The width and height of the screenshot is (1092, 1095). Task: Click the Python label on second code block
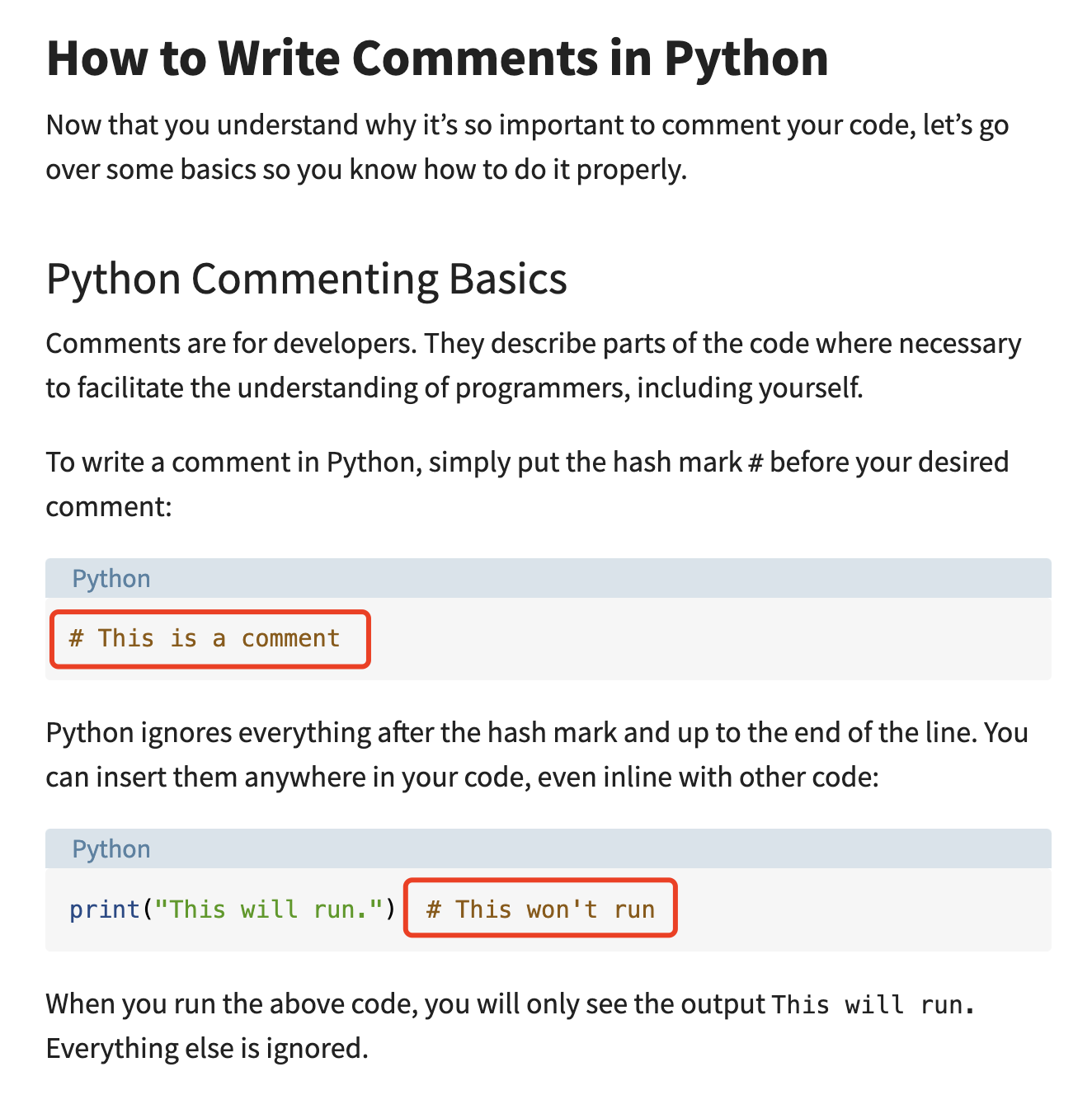(111, 848)
